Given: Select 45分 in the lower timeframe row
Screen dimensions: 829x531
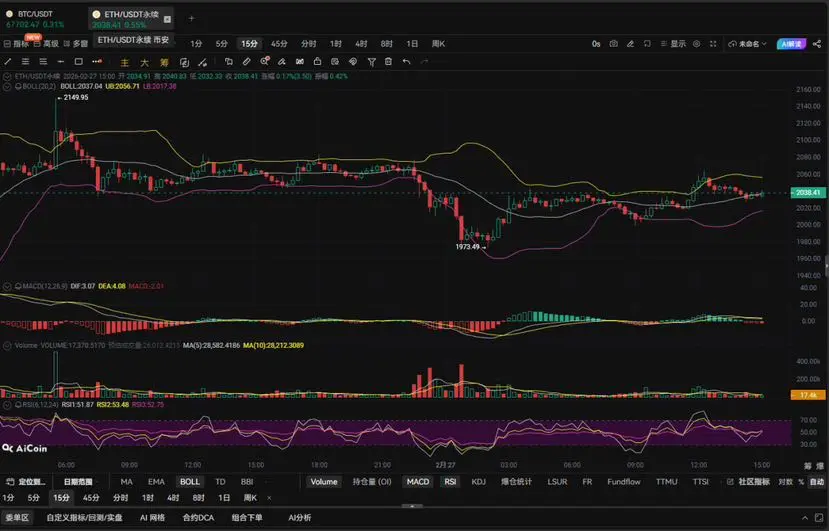Looking at the screenshot, I should [x=91, y=498].
